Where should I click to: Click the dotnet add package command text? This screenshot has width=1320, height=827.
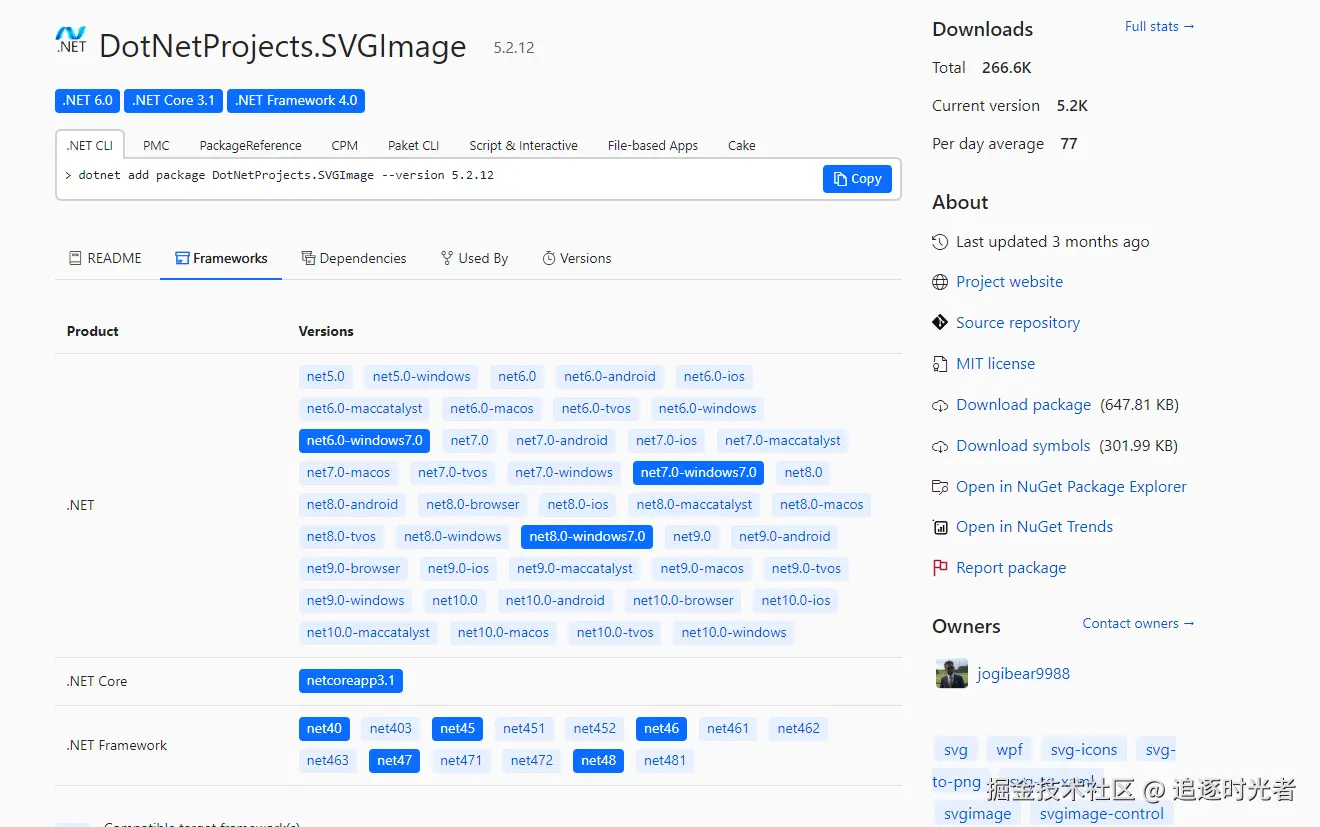[286, 175]
